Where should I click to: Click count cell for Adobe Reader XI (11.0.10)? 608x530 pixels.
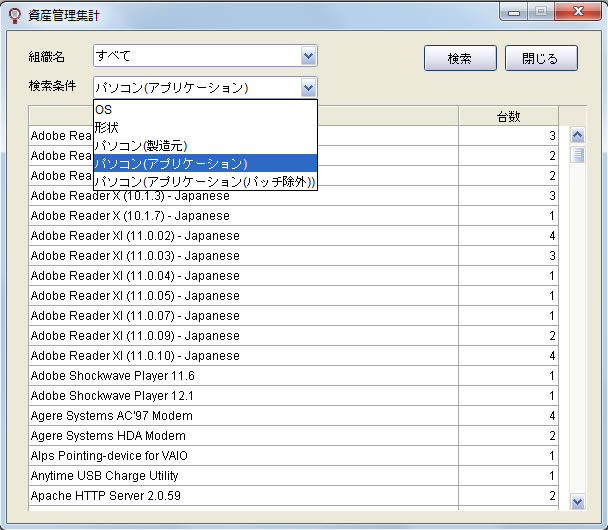508,356
